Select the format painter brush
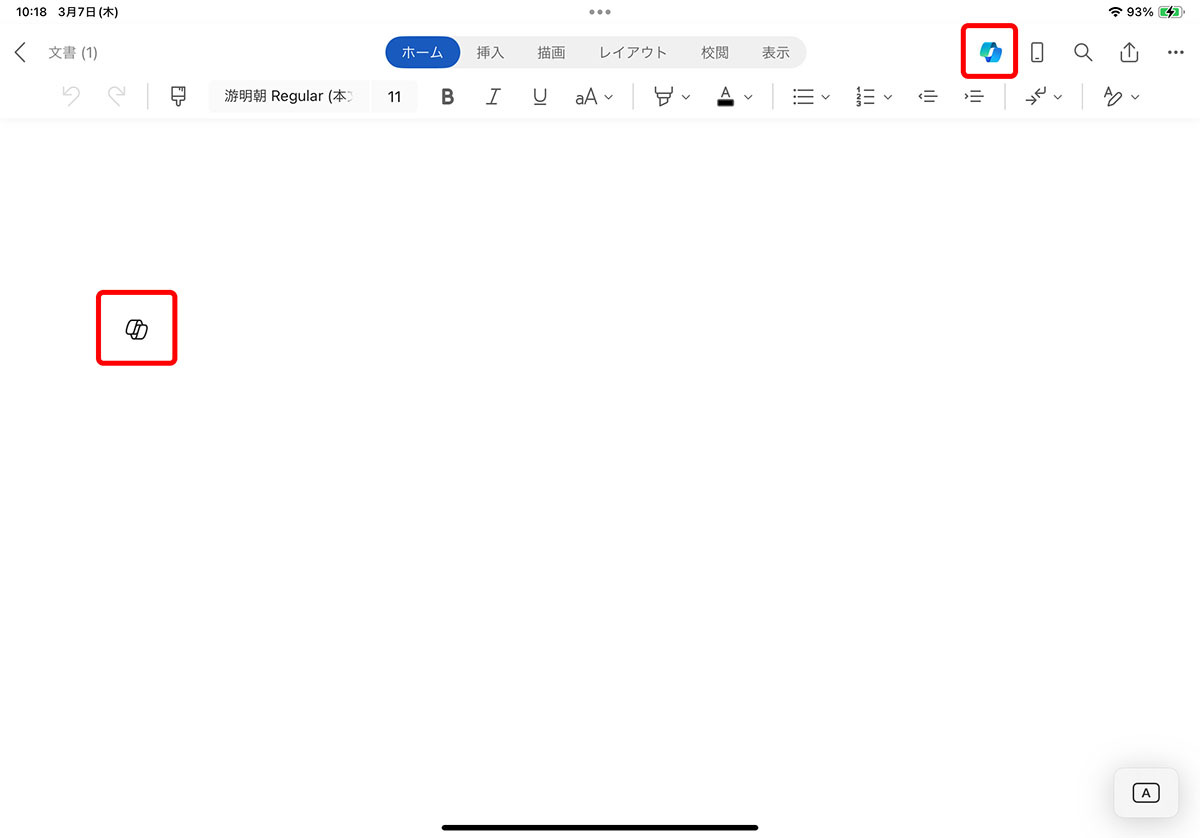1200x838 pixels. coord(178,96)
